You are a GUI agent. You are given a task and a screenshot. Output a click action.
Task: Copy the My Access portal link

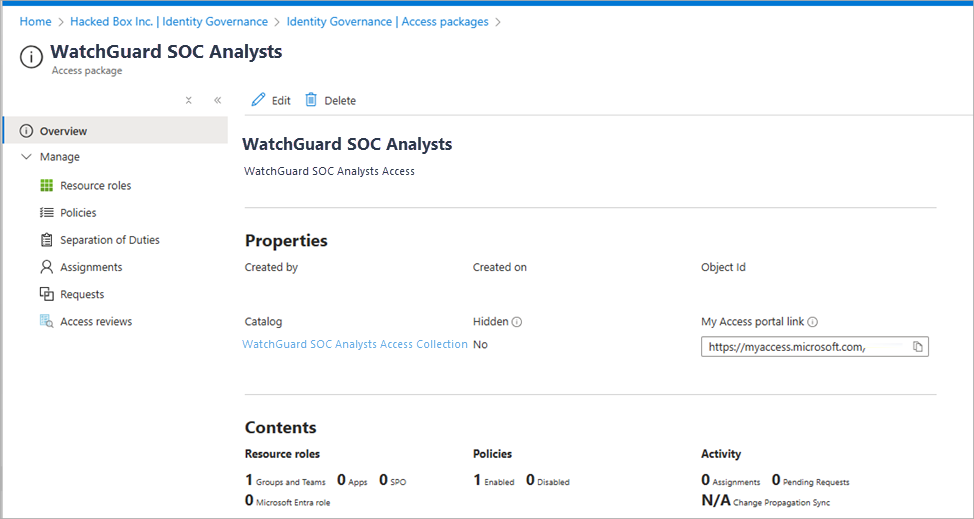(918, 346)
